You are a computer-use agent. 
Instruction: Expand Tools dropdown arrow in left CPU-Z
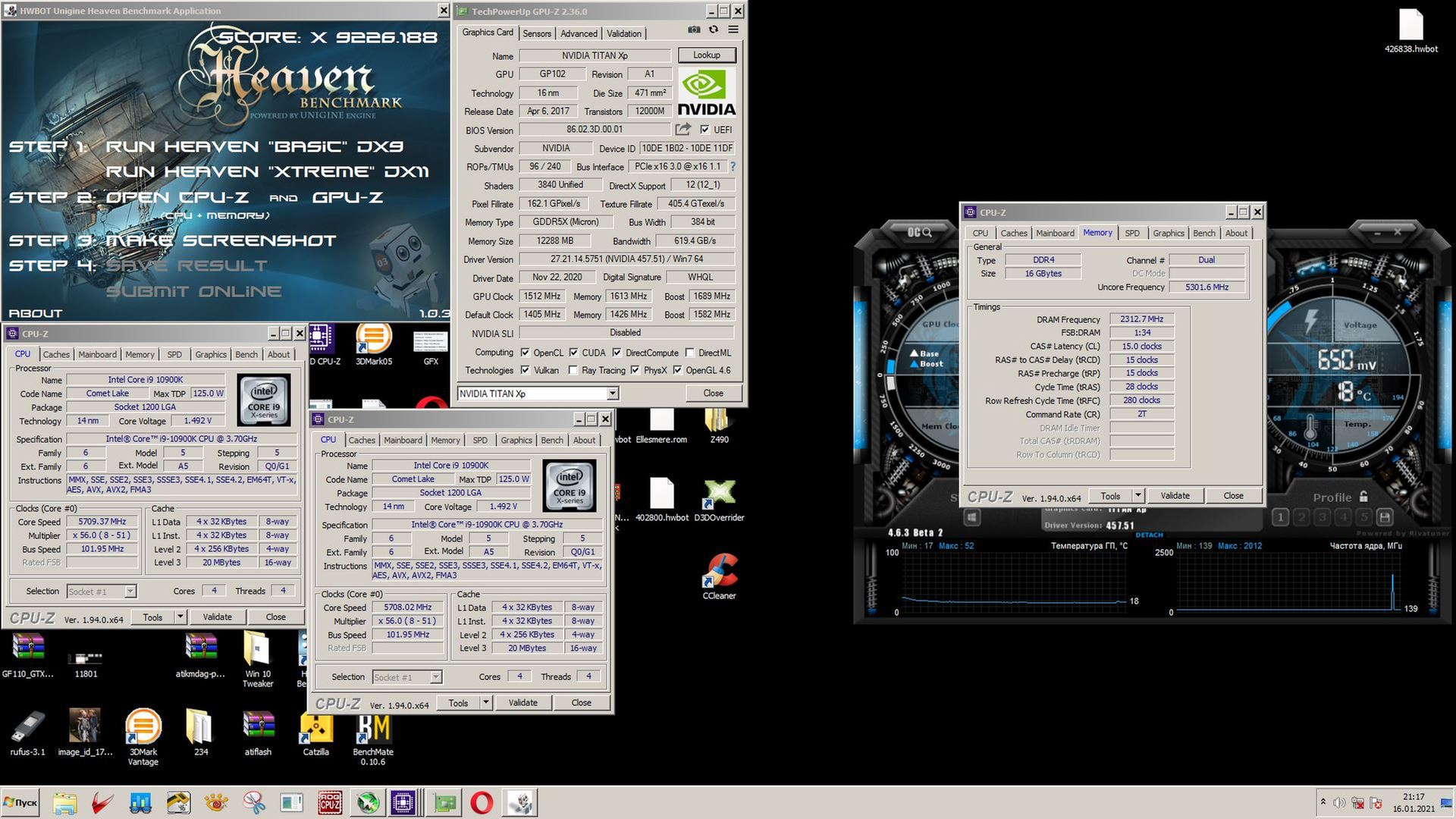click(x=180, y=617)
